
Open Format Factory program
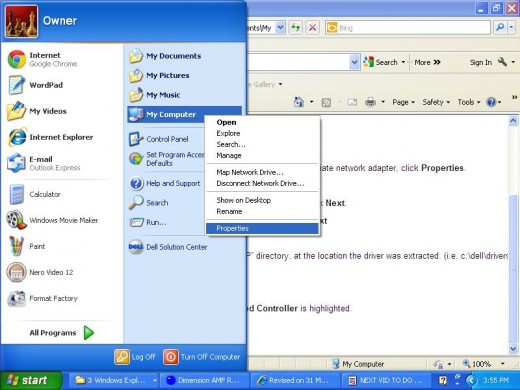click(43, 298)
